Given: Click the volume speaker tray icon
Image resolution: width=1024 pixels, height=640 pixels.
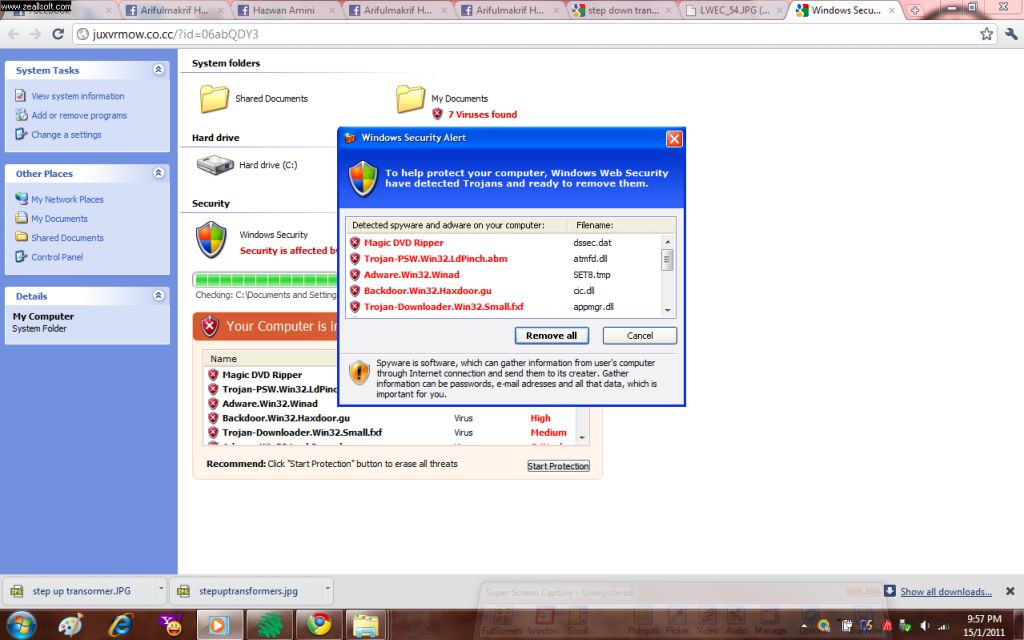Looking at the screenshot, I should point(924,626).
